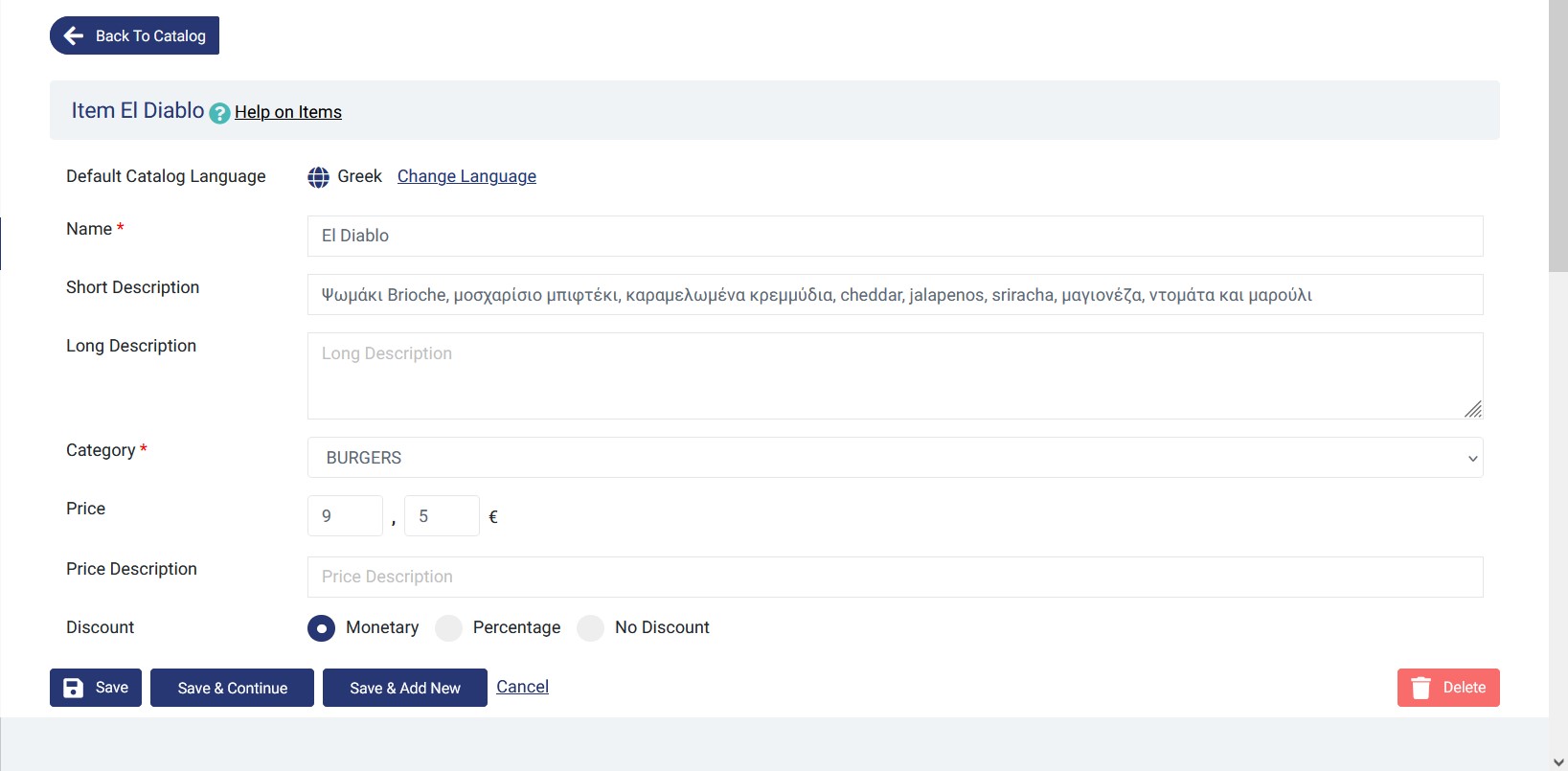Image resolution: width=1568 pixels, height=771 pixels.
Task: Click the Price Description input field
Action: pyautogui.click(x=895, y=577)
